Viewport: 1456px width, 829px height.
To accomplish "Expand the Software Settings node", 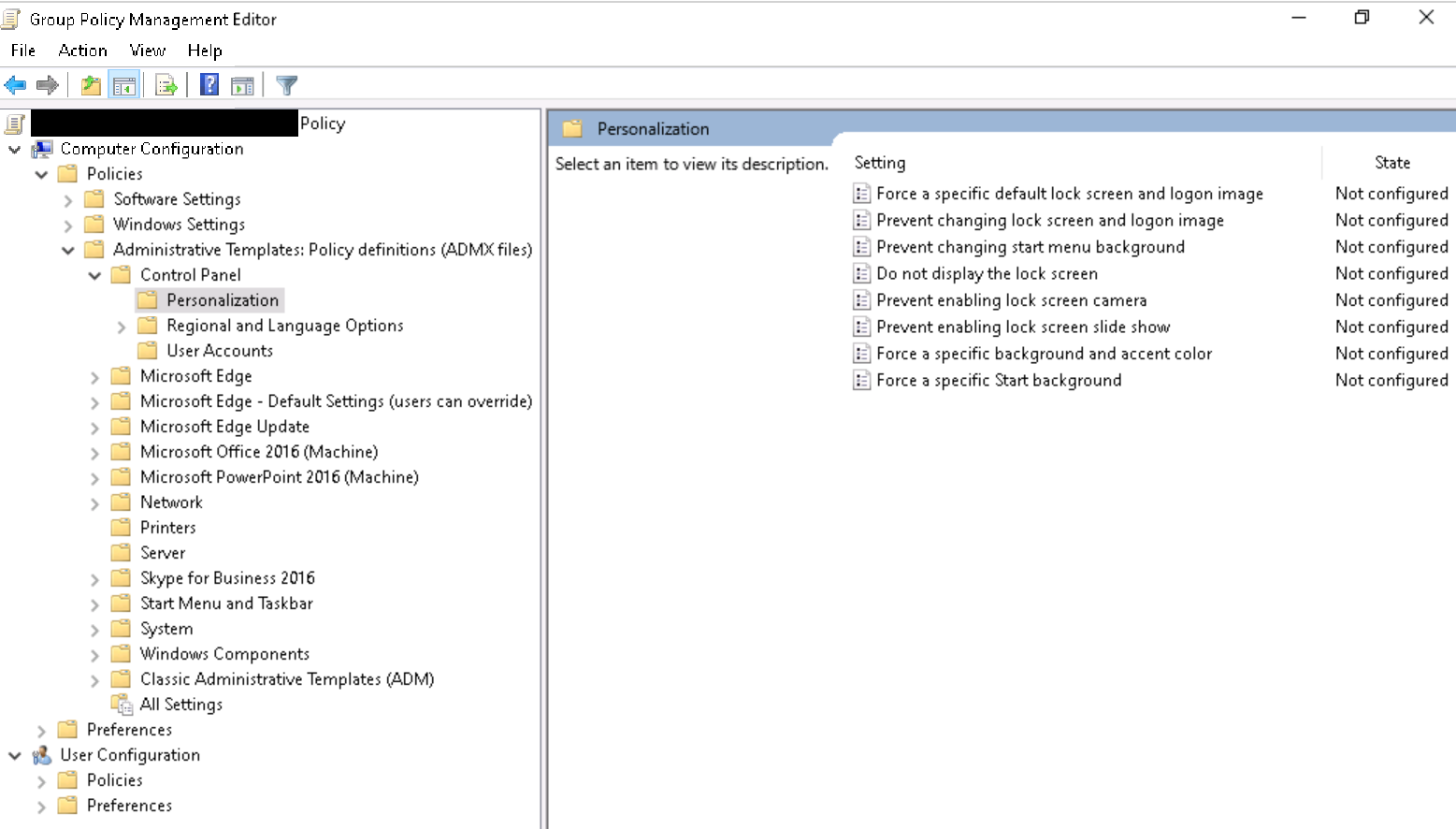I will [68, 200].
